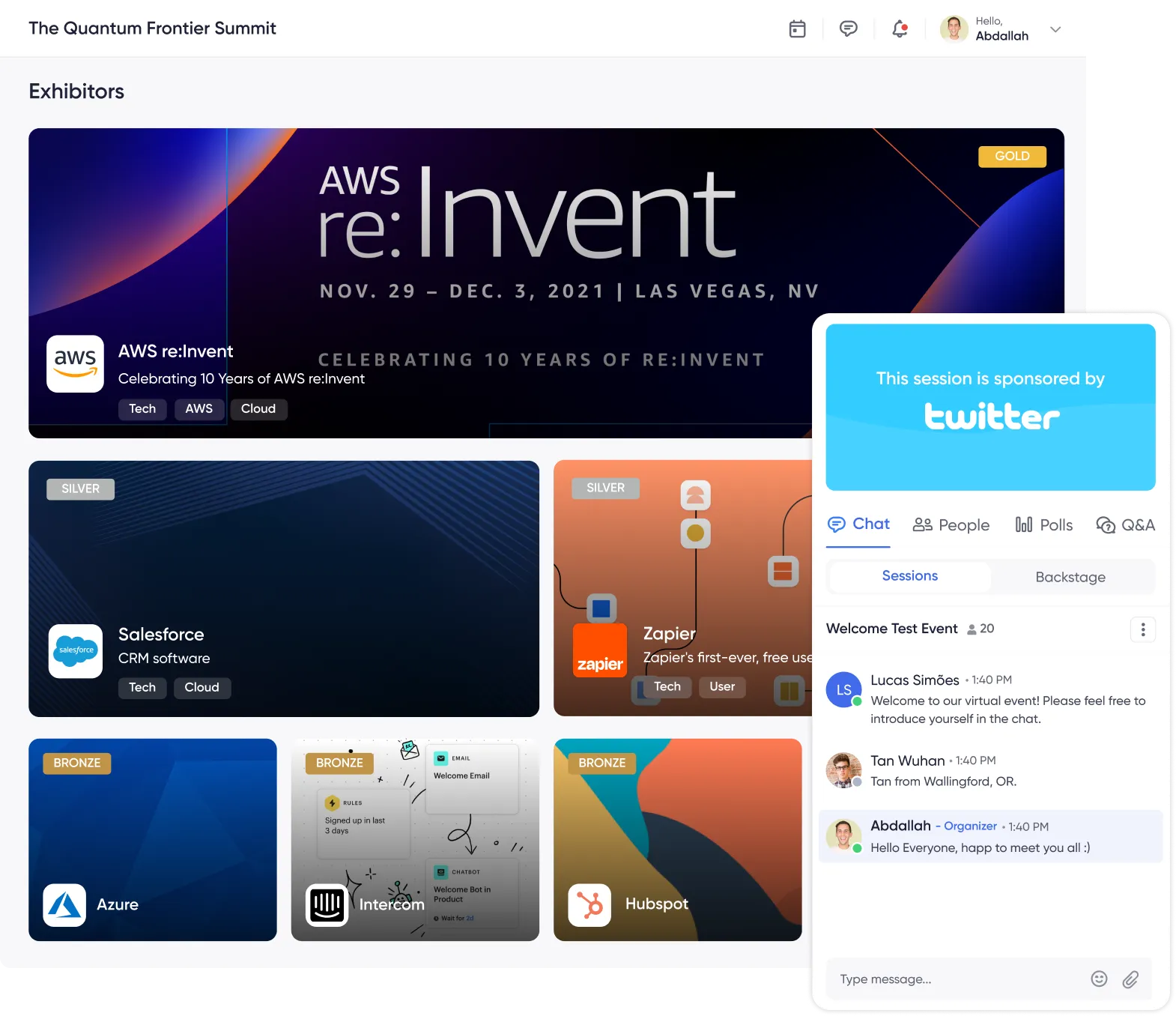
Task: Switch to the People tab
Action: coord(951,525)
